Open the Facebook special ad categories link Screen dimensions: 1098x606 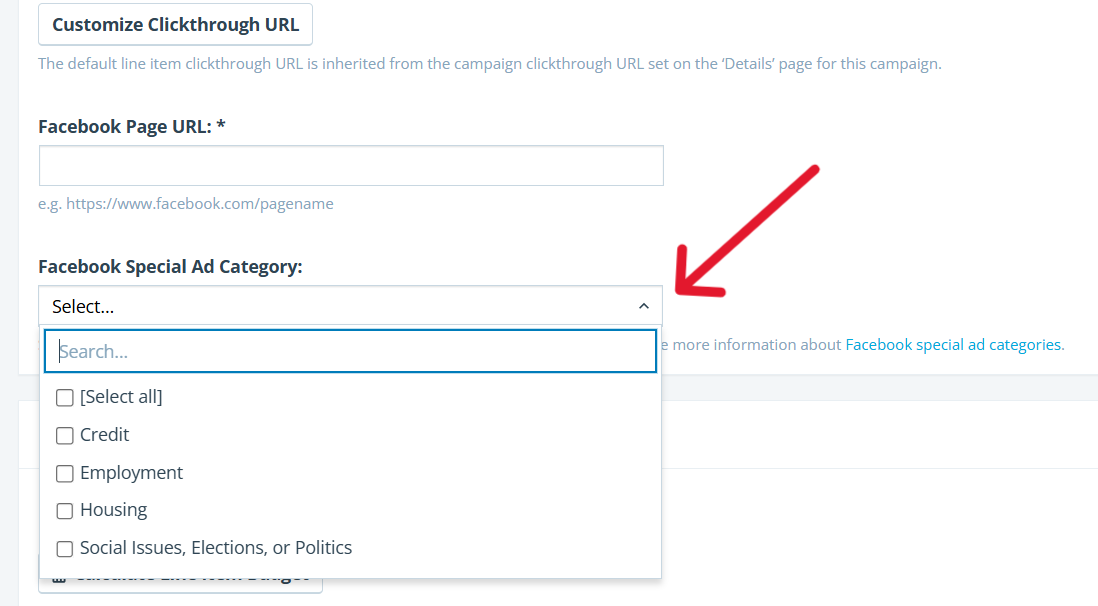pos(953,345)
